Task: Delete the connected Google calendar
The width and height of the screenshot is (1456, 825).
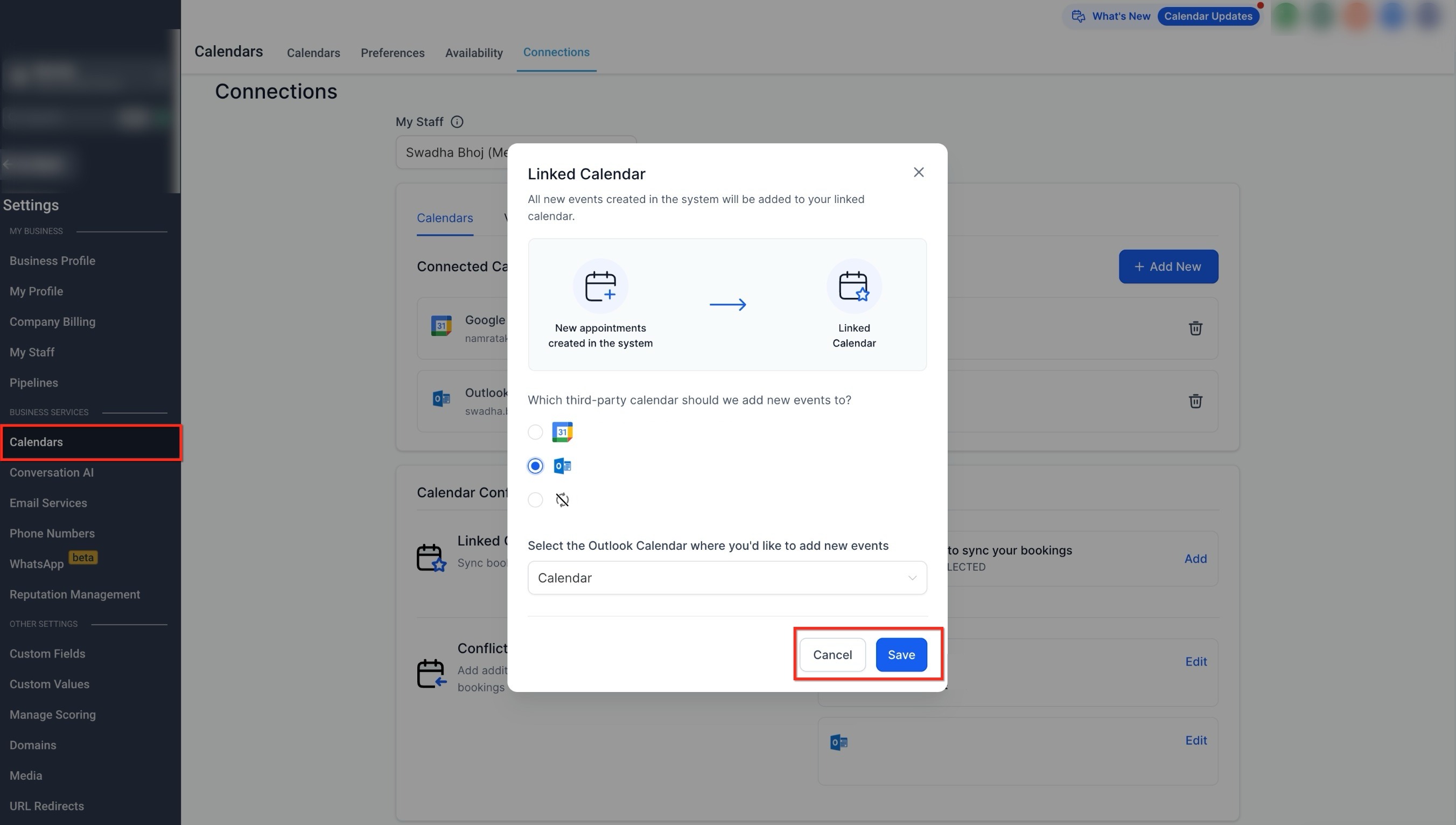Action: pyautogui.click(x=1195, y=328)
